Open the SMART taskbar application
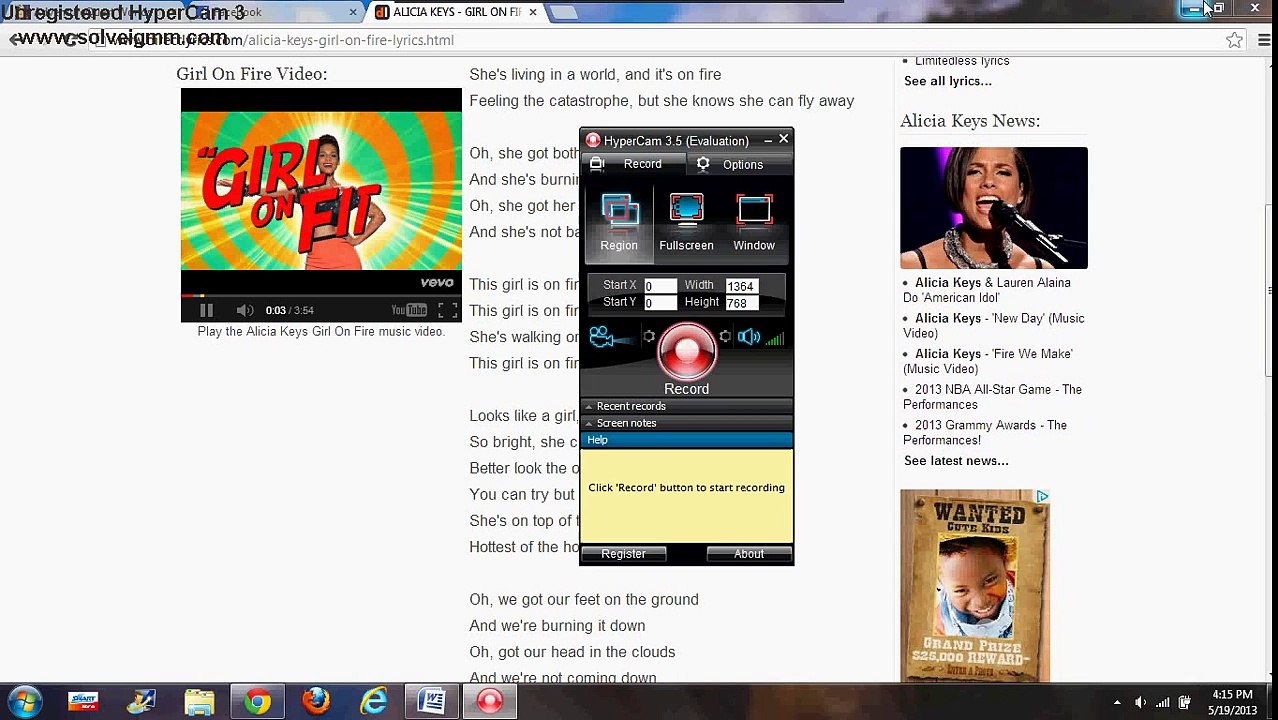The width and height of the screenshot is (1278, 720). [83, 702]
